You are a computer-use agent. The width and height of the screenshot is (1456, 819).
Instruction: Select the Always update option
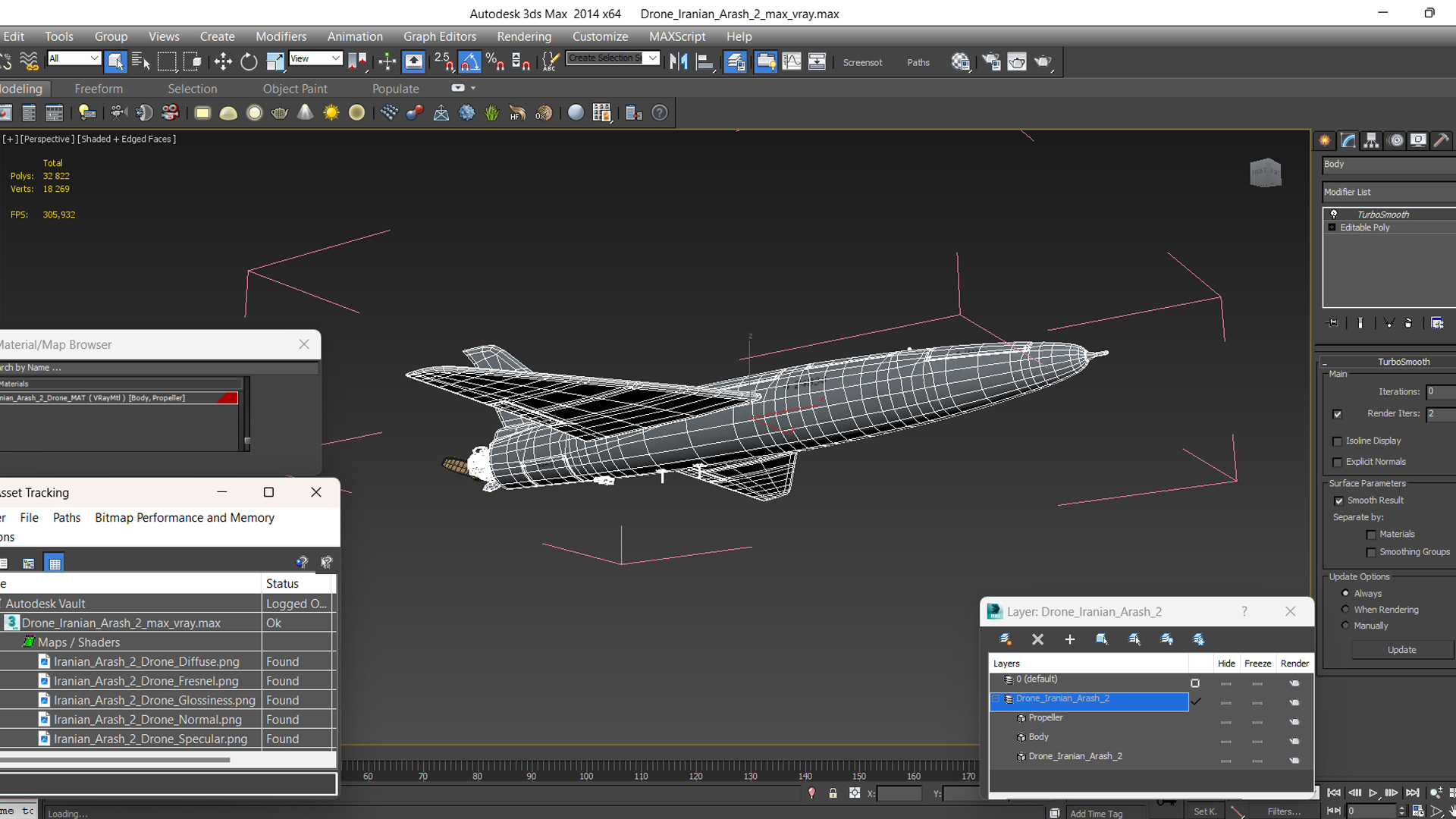point(1346,593)
